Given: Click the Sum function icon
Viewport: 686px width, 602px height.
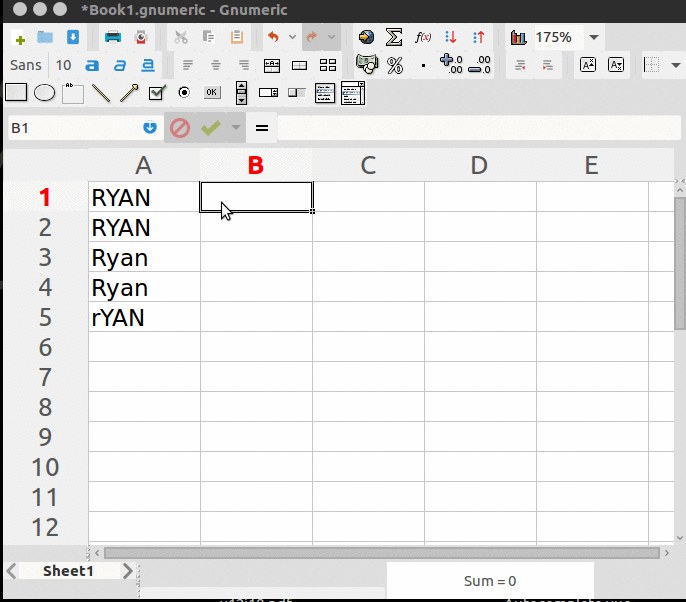Looking at the screenshot, I should pos(395,37).
